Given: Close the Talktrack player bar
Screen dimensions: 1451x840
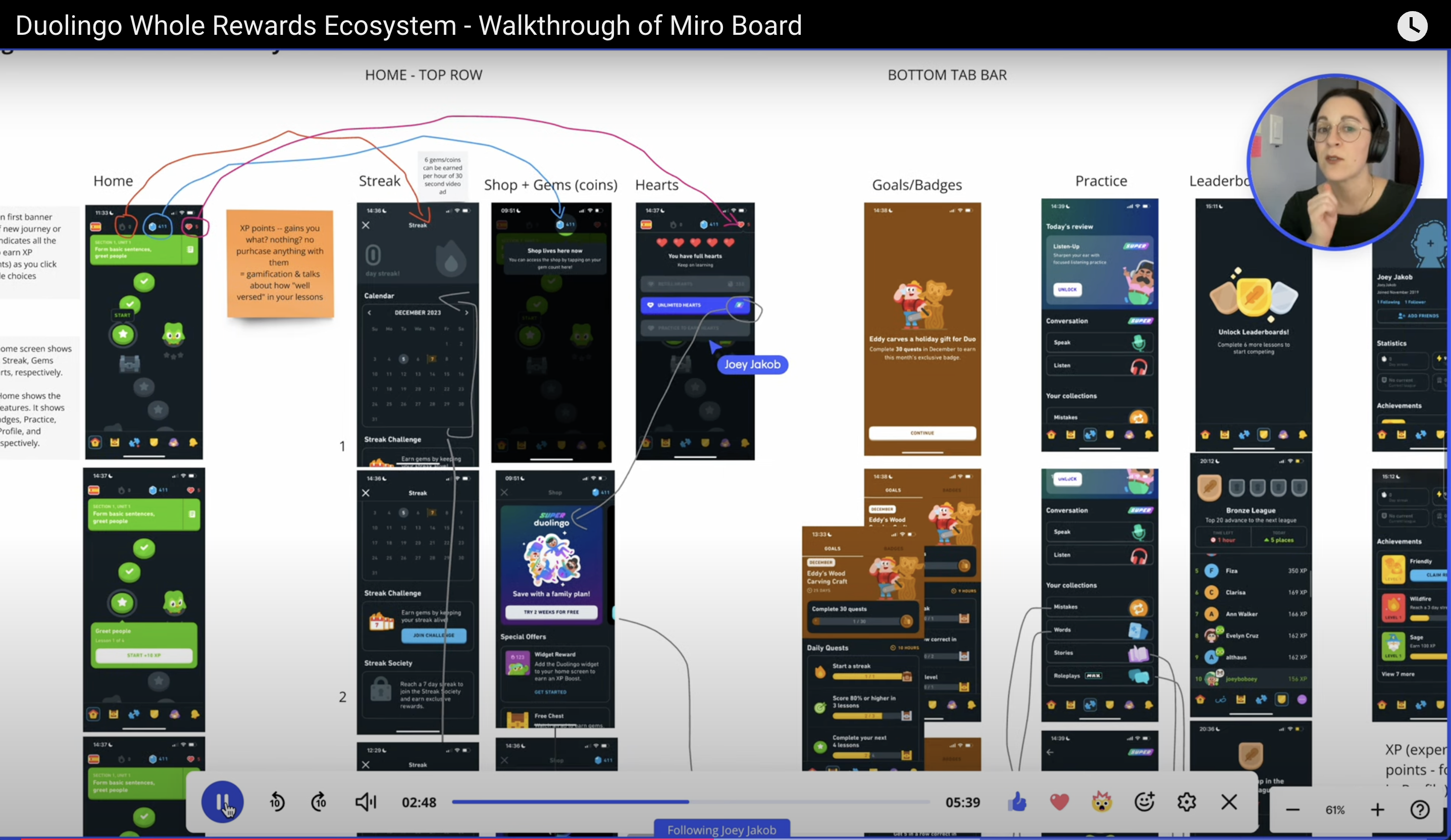Looking at the screenshot, I should pyautogui.click(x=1229, y=802).
